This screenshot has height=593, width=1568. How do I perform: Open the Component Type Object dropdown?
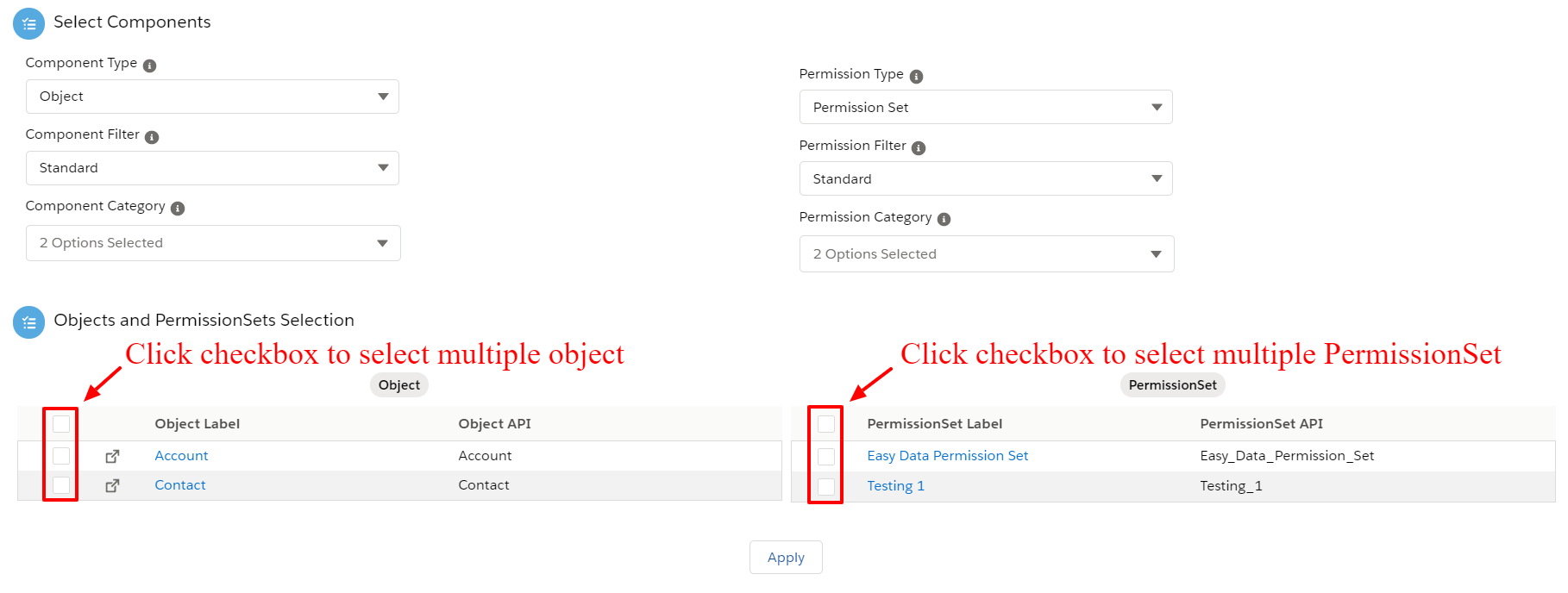pos(212,97)
